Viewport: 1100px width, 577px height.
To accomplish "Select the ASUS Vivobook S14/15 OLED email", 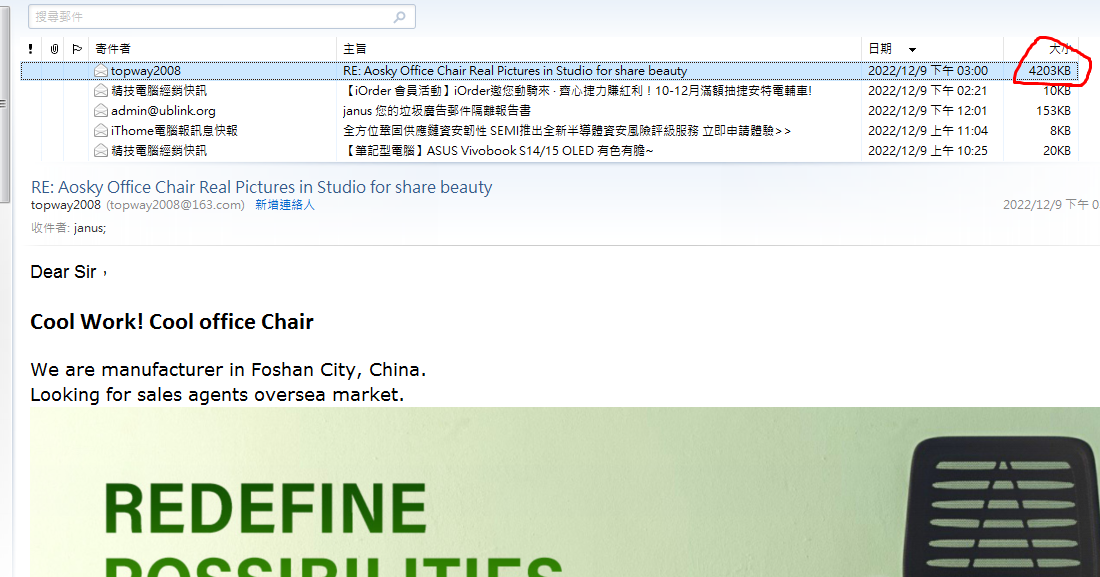I will [x=498, y=151].
